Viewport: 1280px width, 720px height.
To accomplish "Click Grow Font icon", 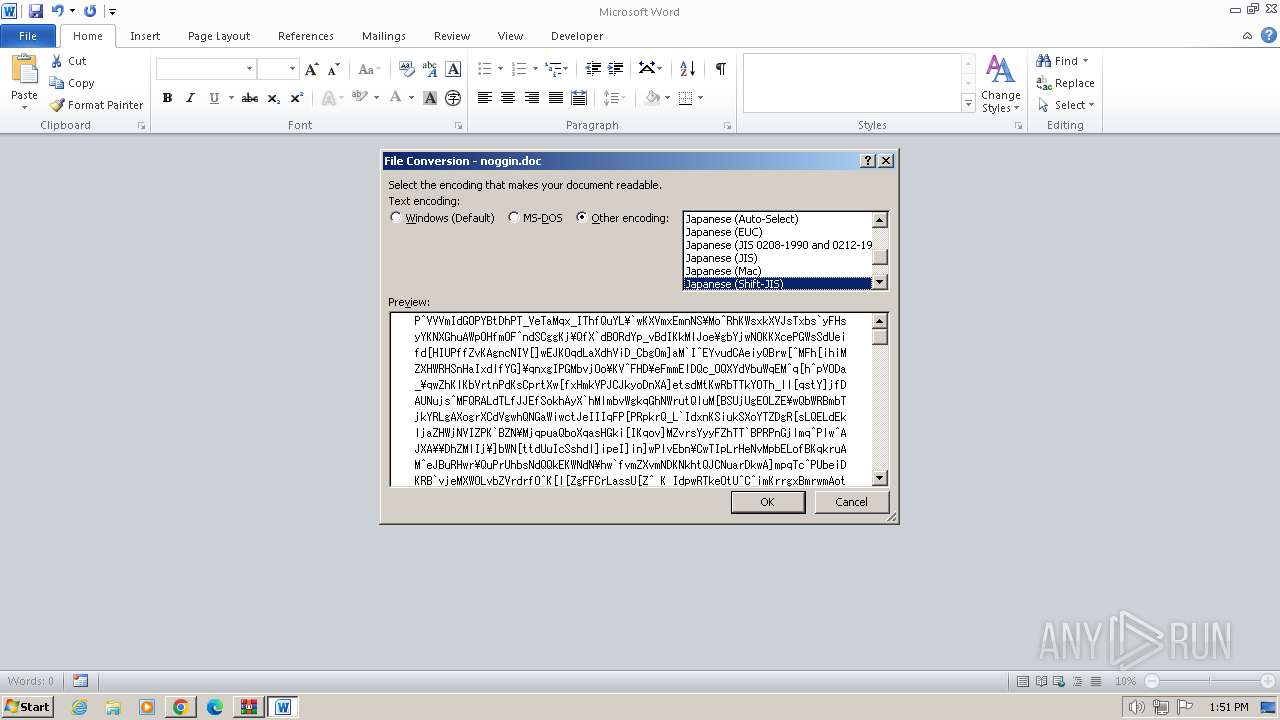I will pyautogui.click(x=312, y=69).
